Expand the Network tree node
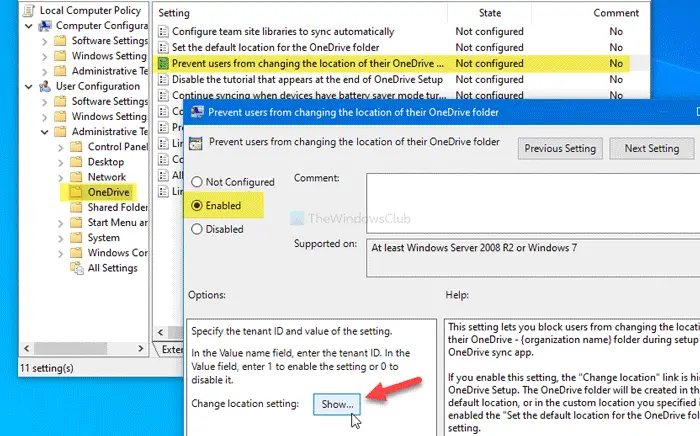The image size is (700, 436). (x=61, y=178)
